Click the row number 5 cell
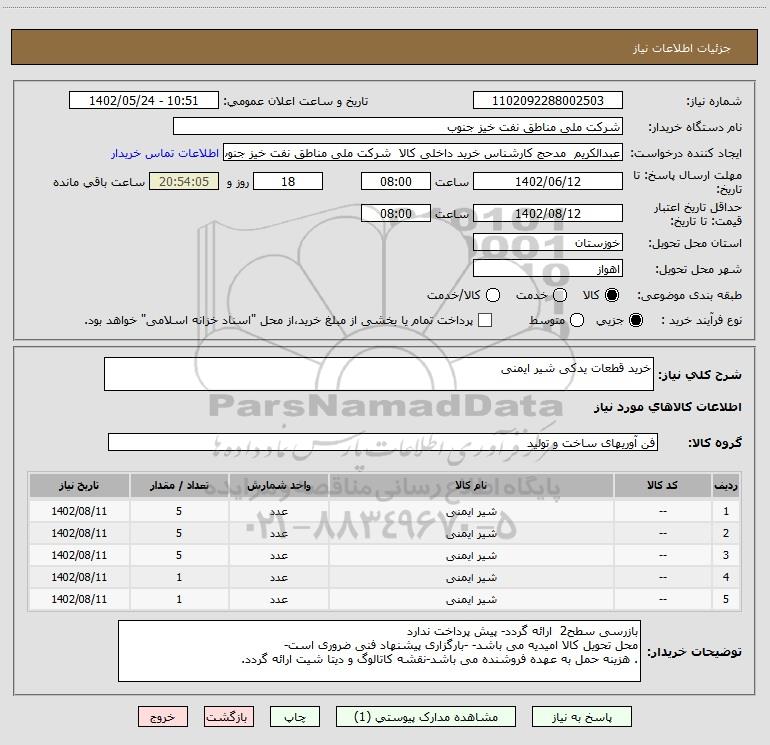The width and height of the screenshot is (770, 745). 726,599
